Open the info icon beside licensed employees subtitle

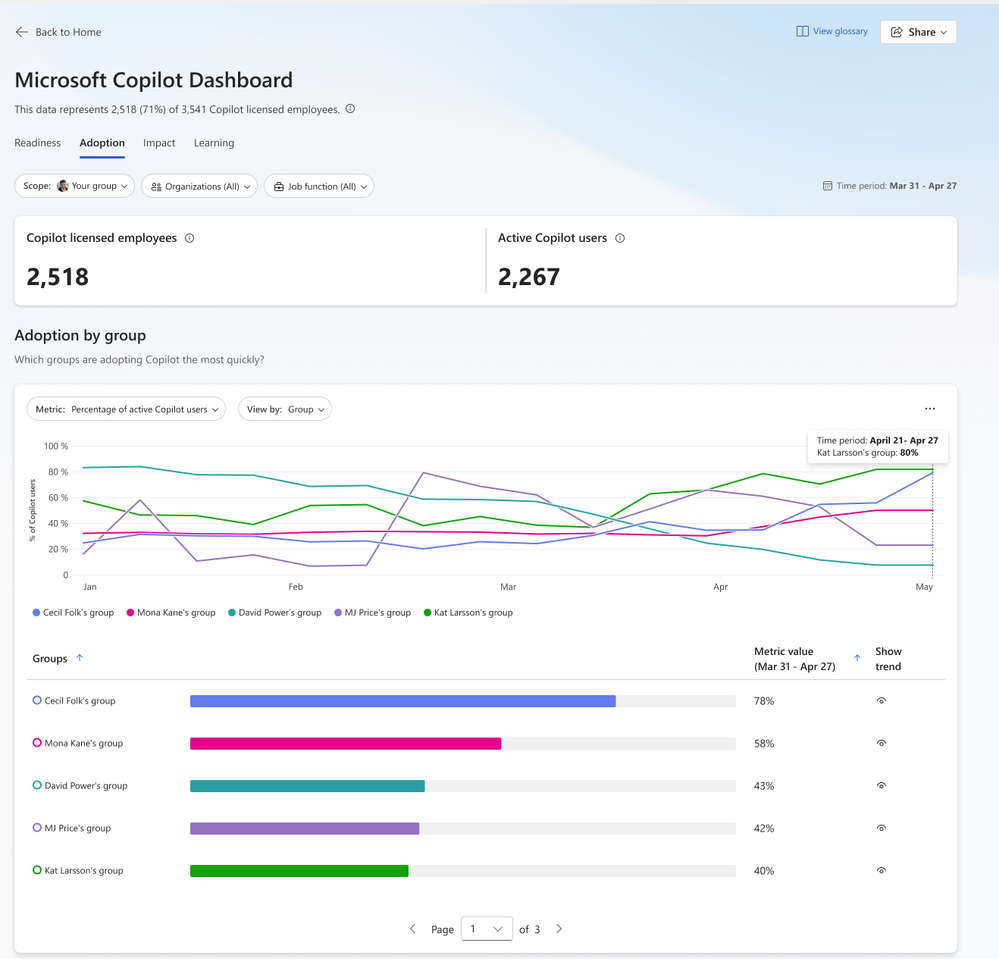coord(350,109)
